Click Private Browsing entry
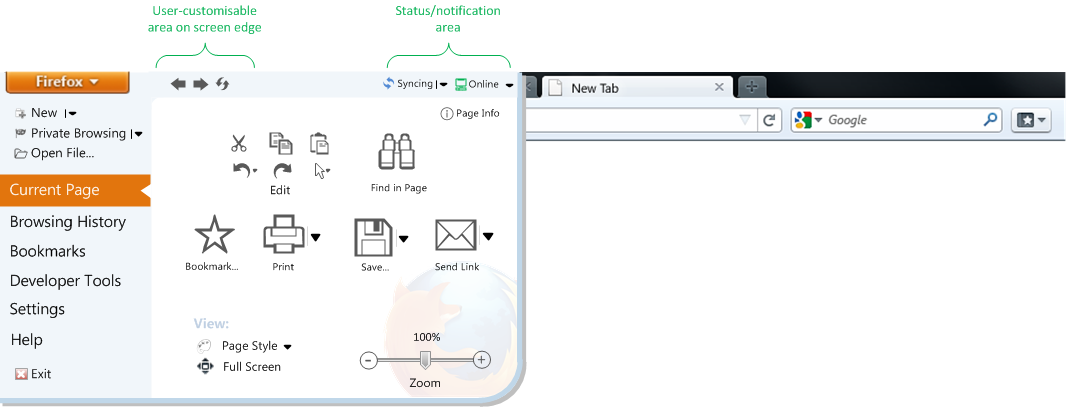 70,133
